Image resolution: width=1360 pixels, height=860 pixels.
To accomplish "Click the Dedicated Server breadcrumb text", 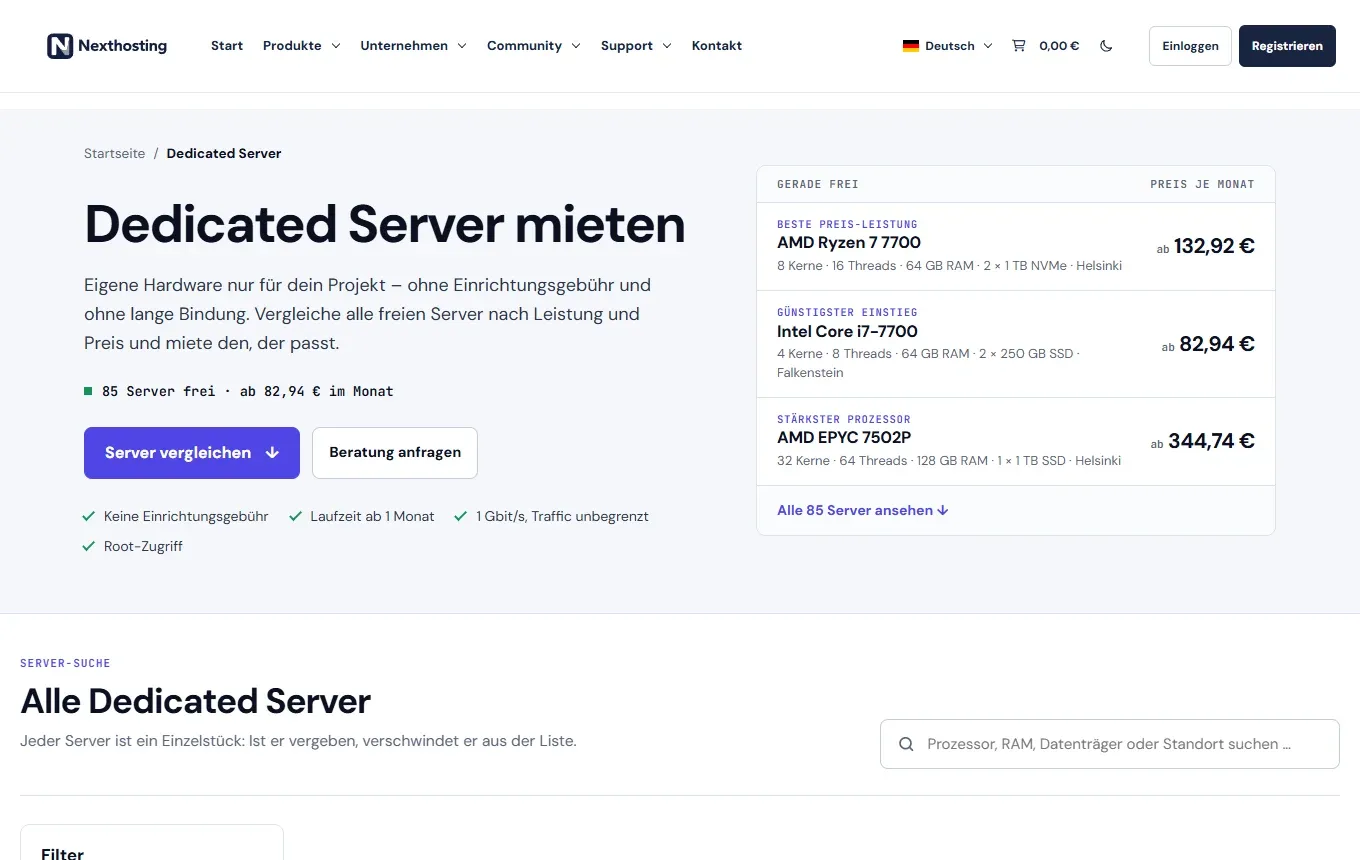I will (224, 153).
